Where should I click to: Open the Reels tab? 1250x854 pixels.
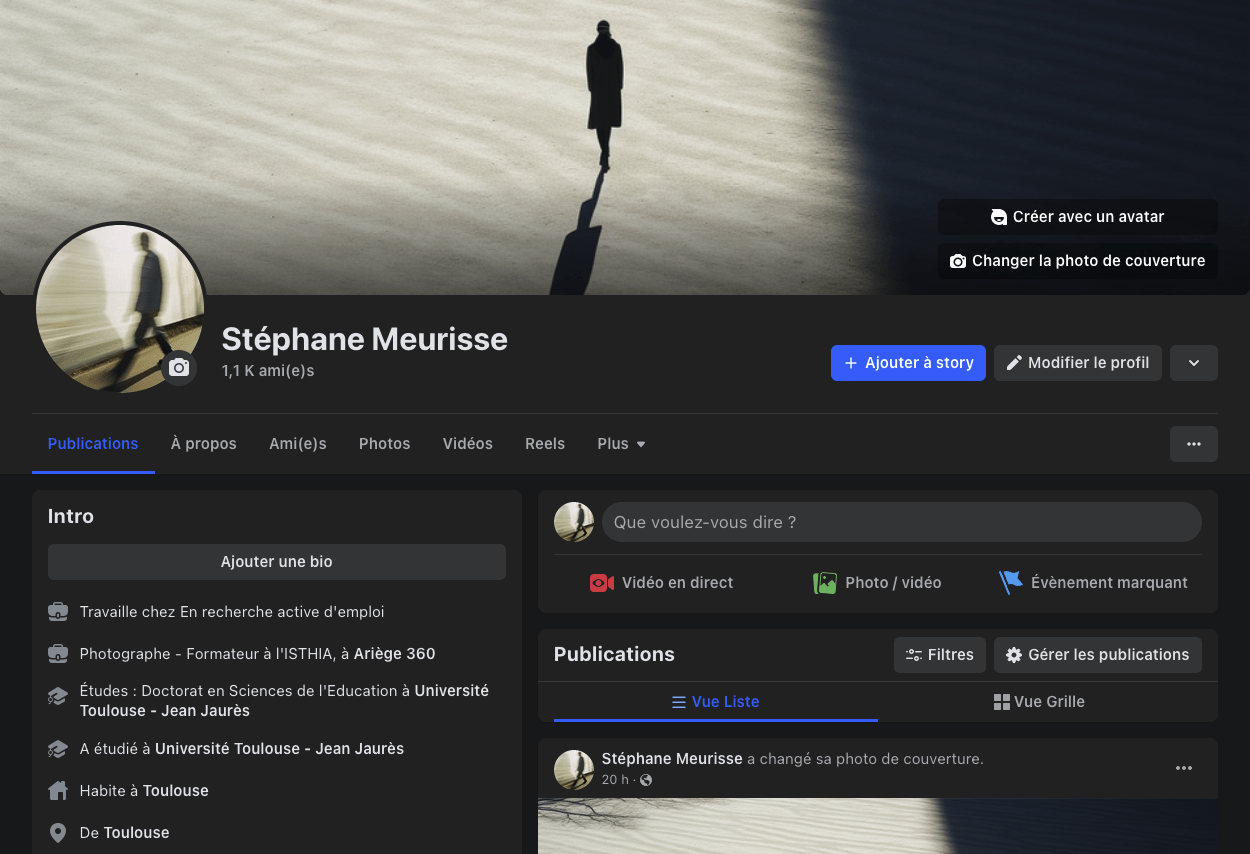[545, 444]
